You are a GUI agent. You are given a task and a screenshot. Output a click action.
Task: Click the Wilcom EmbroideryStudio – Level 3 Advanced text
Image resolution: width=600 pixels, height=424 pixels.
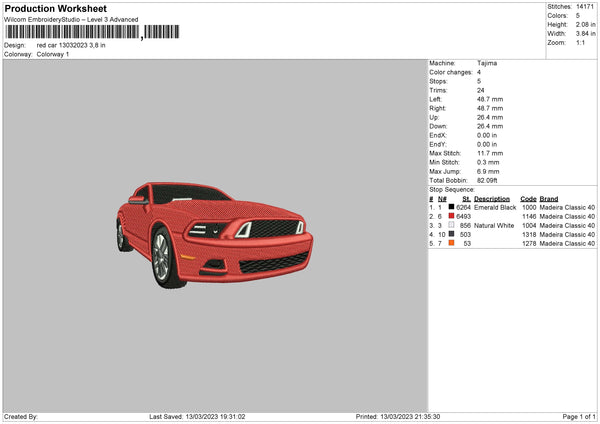71,20
